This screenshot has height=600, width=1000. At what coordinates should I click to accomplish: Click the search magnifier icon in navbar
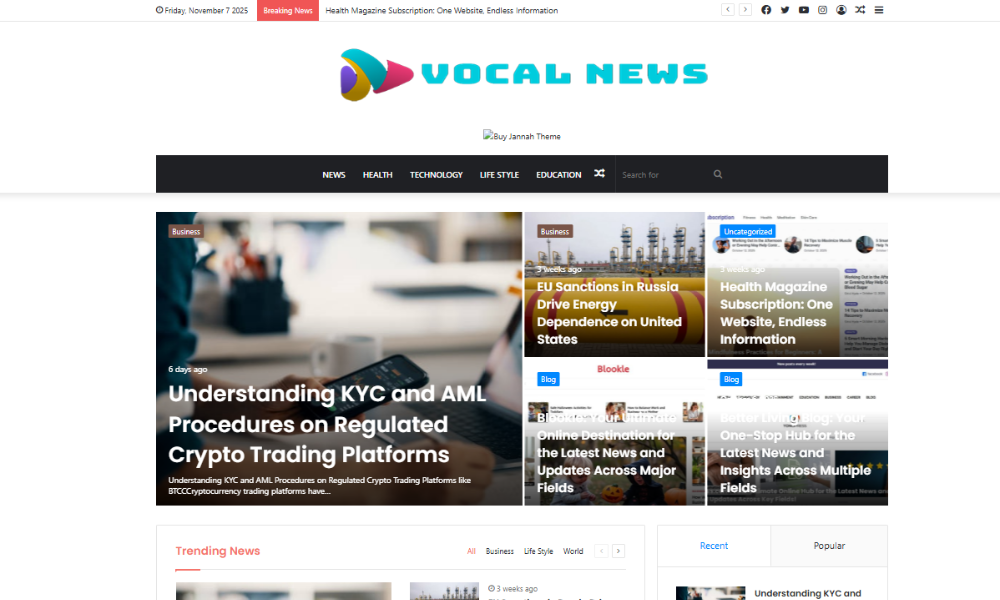tap(718, 174)
